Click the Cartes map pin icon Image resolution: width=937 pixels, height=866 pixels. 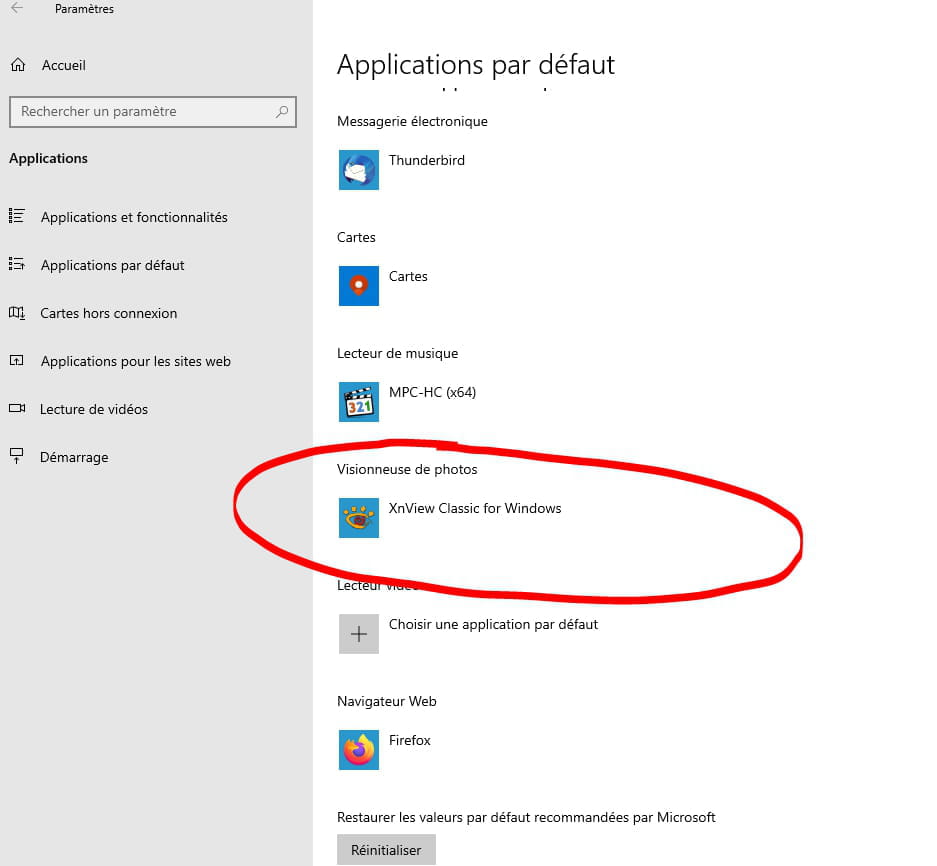point(358,286)
